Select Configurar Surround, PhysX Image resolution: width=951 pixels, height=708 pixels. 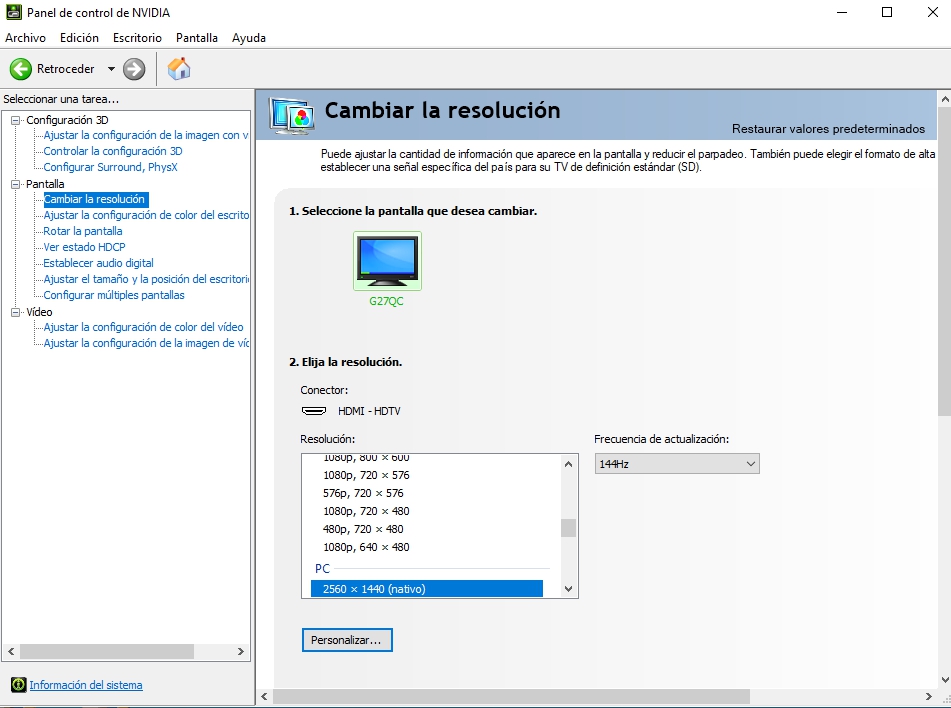(x=110, y=167)
